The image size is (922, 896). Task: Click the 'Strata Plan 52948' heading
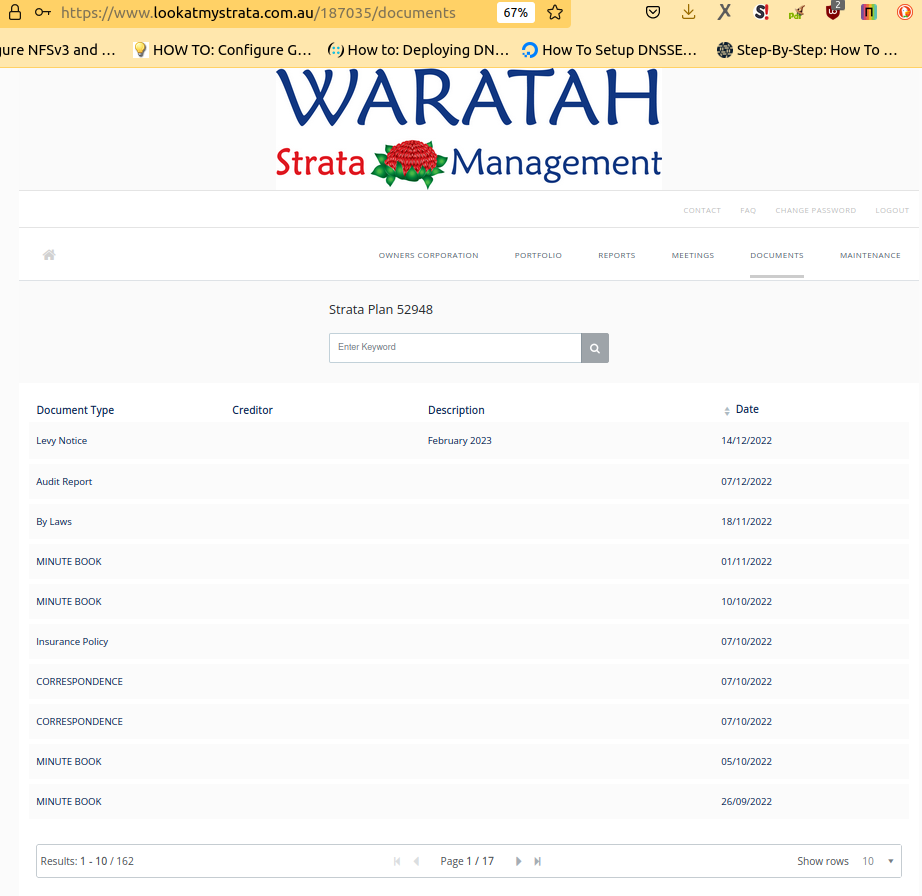click(381, 310)
